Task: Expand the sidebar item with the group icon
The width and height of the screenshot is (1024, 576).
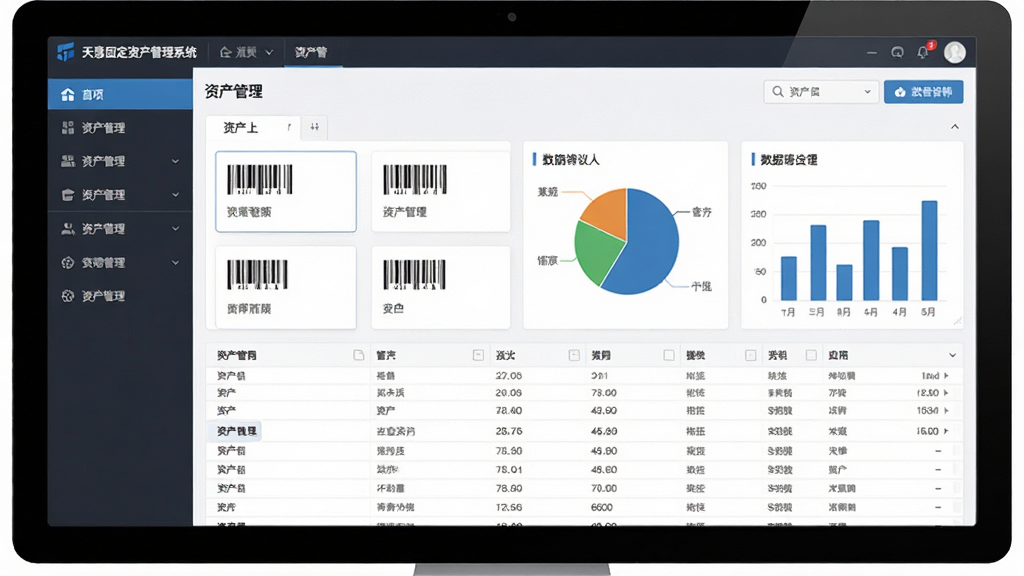Action: click(175, 161)
